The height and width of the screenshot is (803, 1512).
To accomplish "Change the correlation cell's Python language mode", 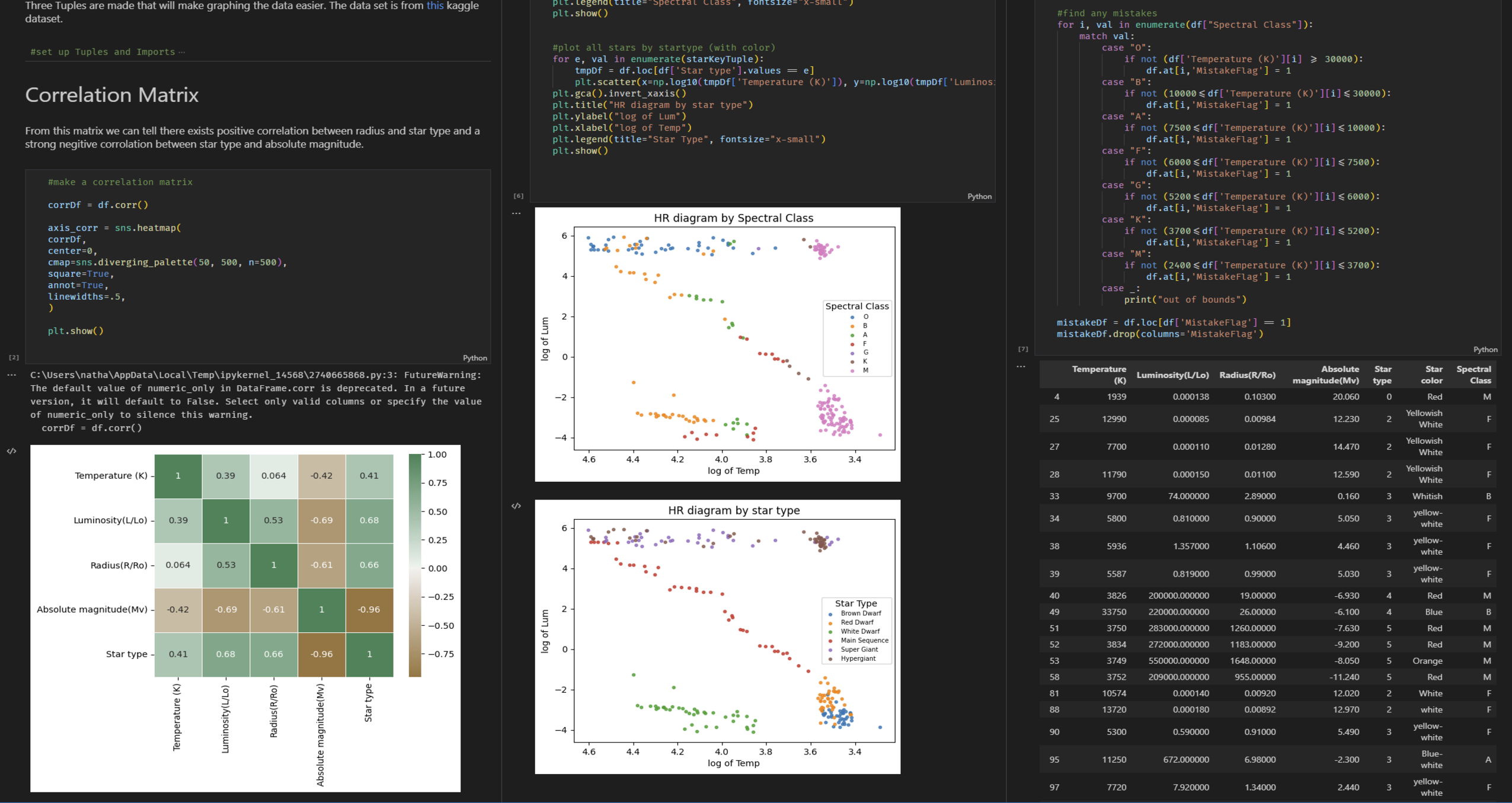I will point(475,358).
